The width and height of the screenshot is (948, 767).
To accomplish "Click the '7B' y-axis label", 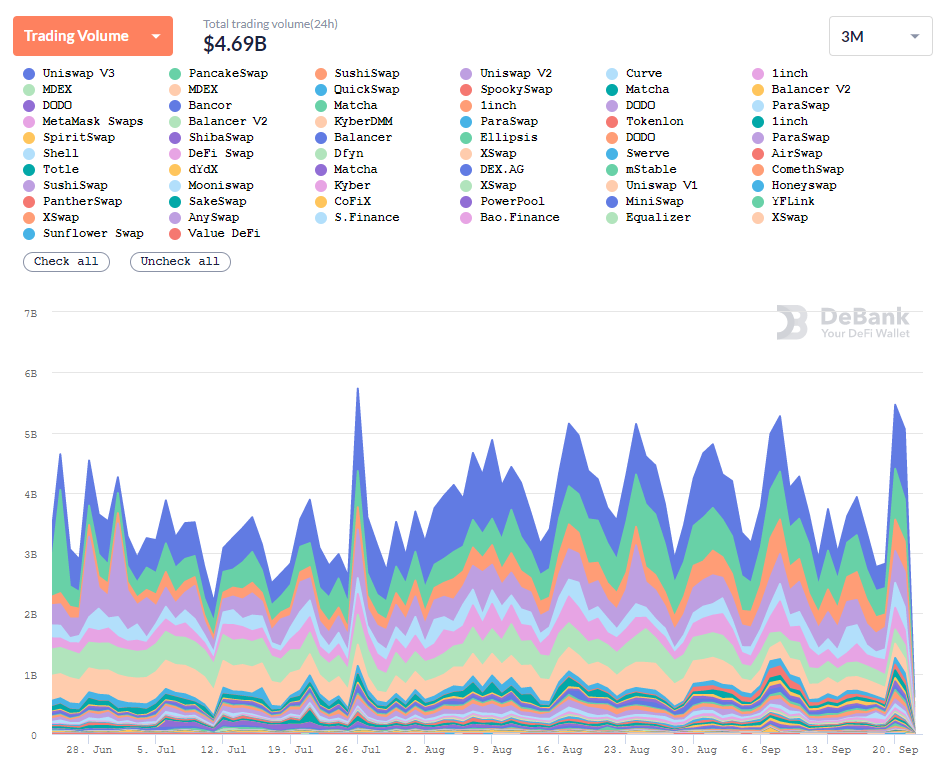I will [x=31, y=314].
